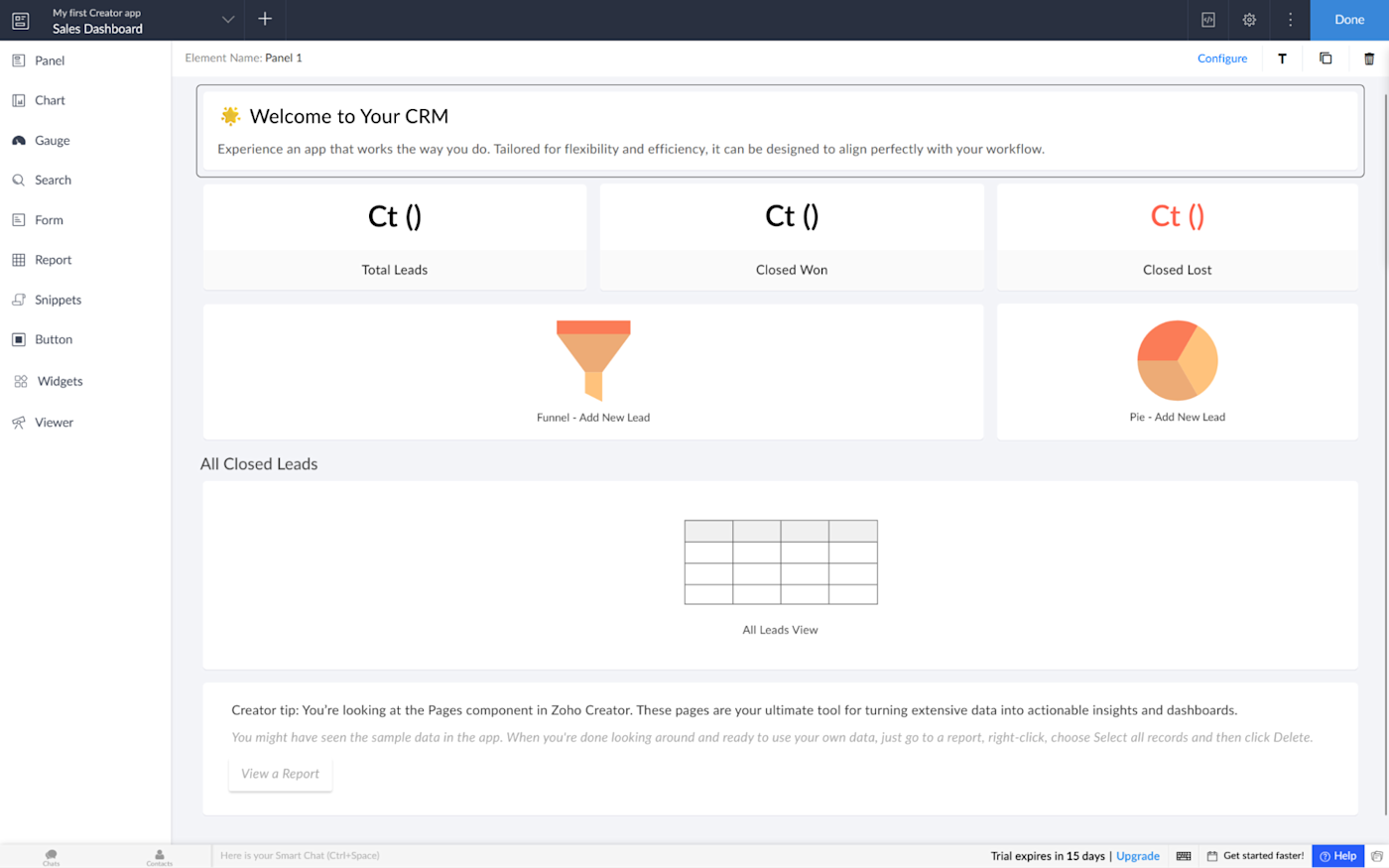Open the code view icon in header

pyautogui.click(x=1208, y=20)
